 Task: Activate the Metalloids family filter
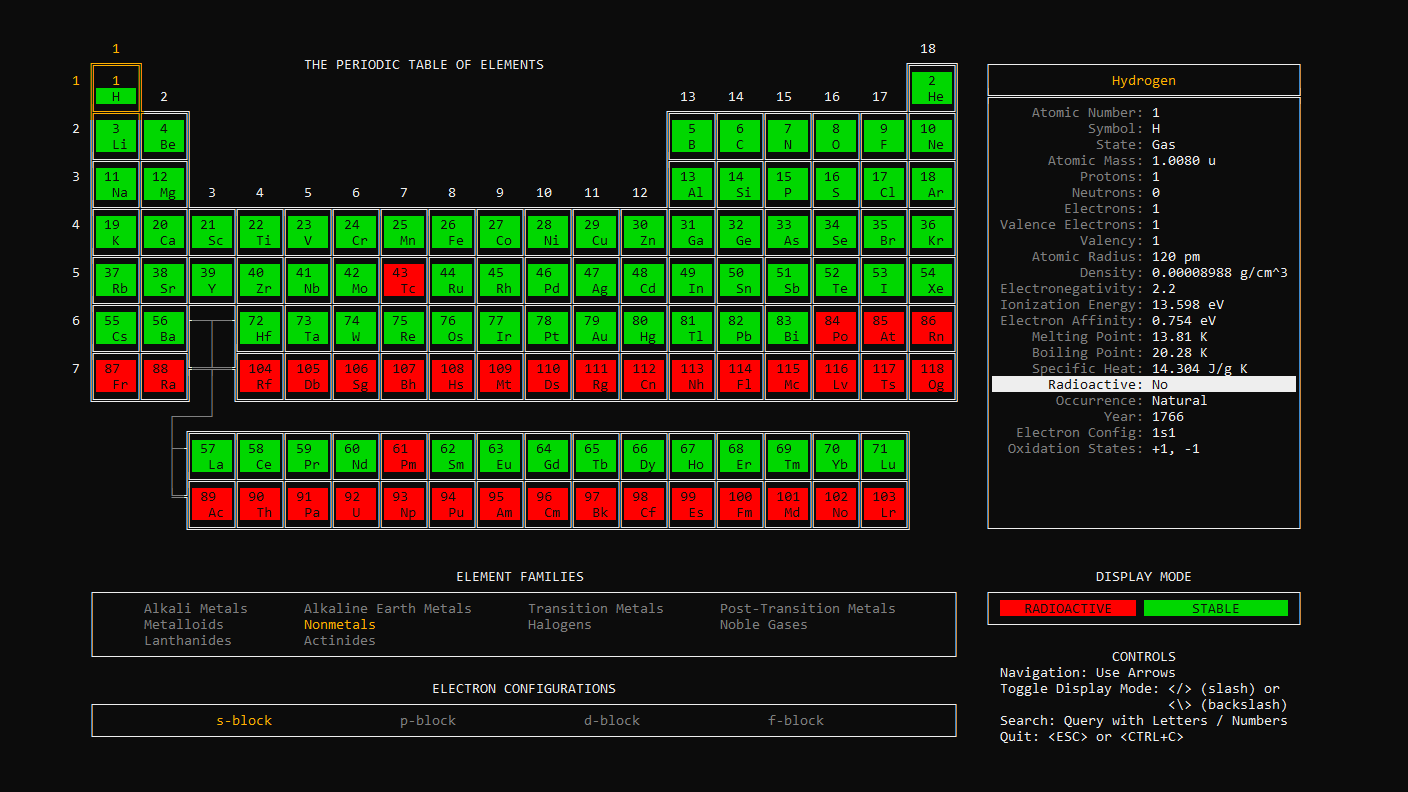pos(183,623)
